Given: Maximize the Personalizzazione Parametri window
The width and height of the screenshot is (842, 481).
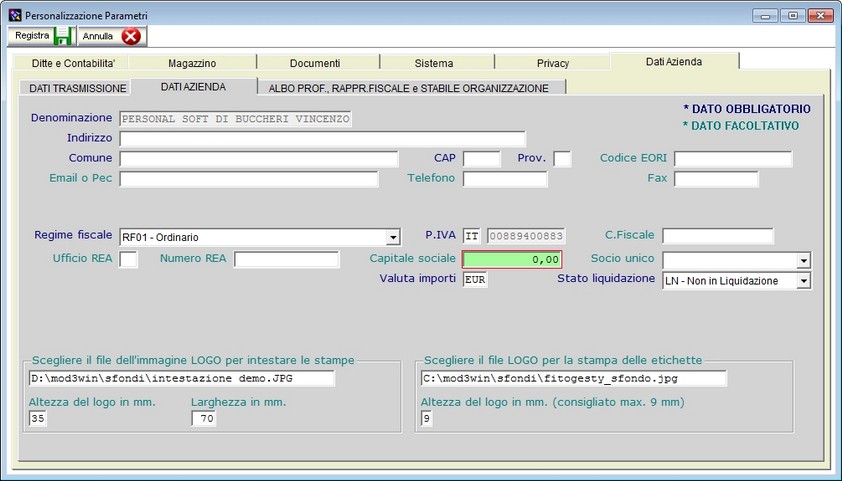Looking at the screenshot, I should pyautogui.click(x=793, y=16).
